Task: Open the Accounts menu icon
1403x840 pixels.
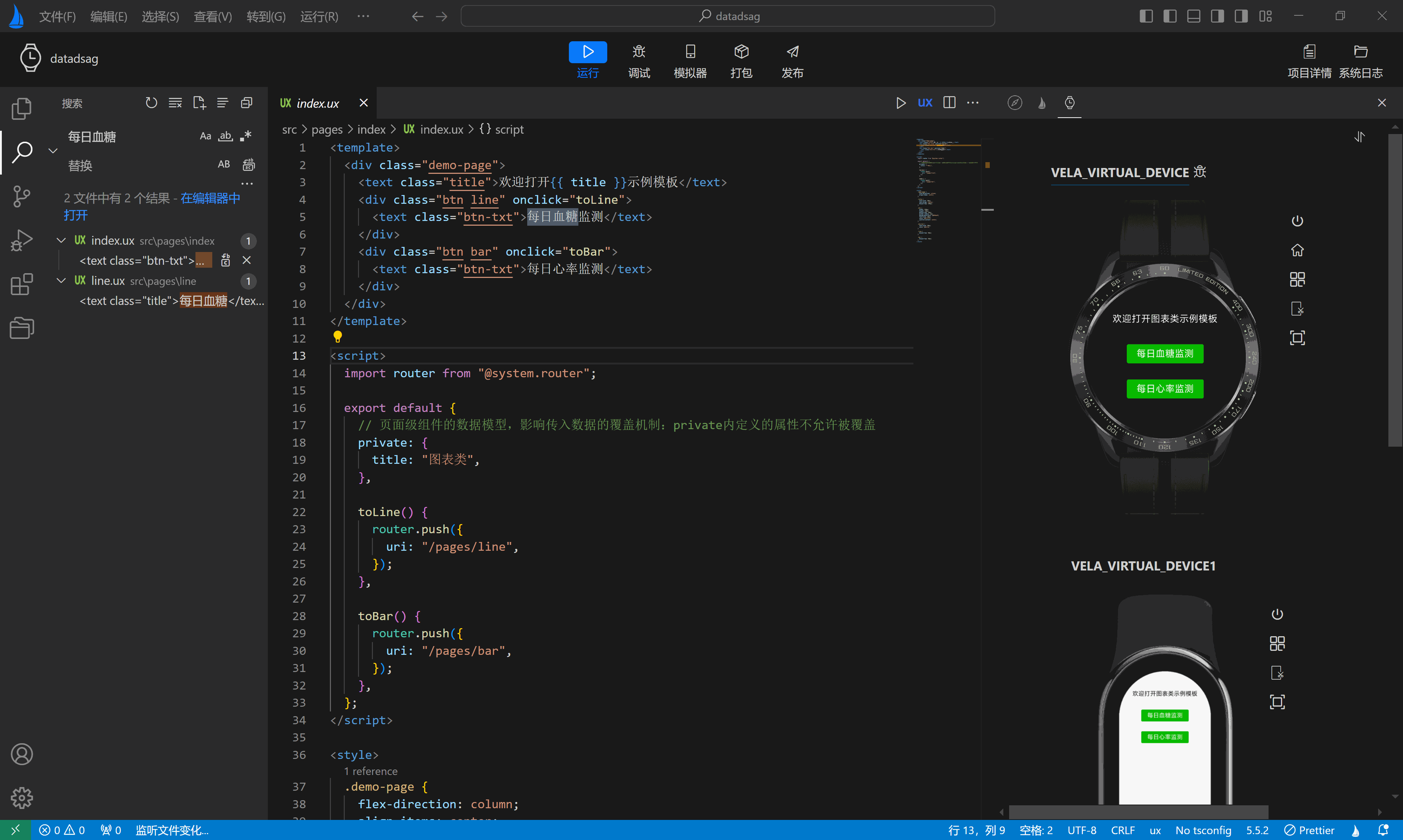Action: [x=22, y=754]
